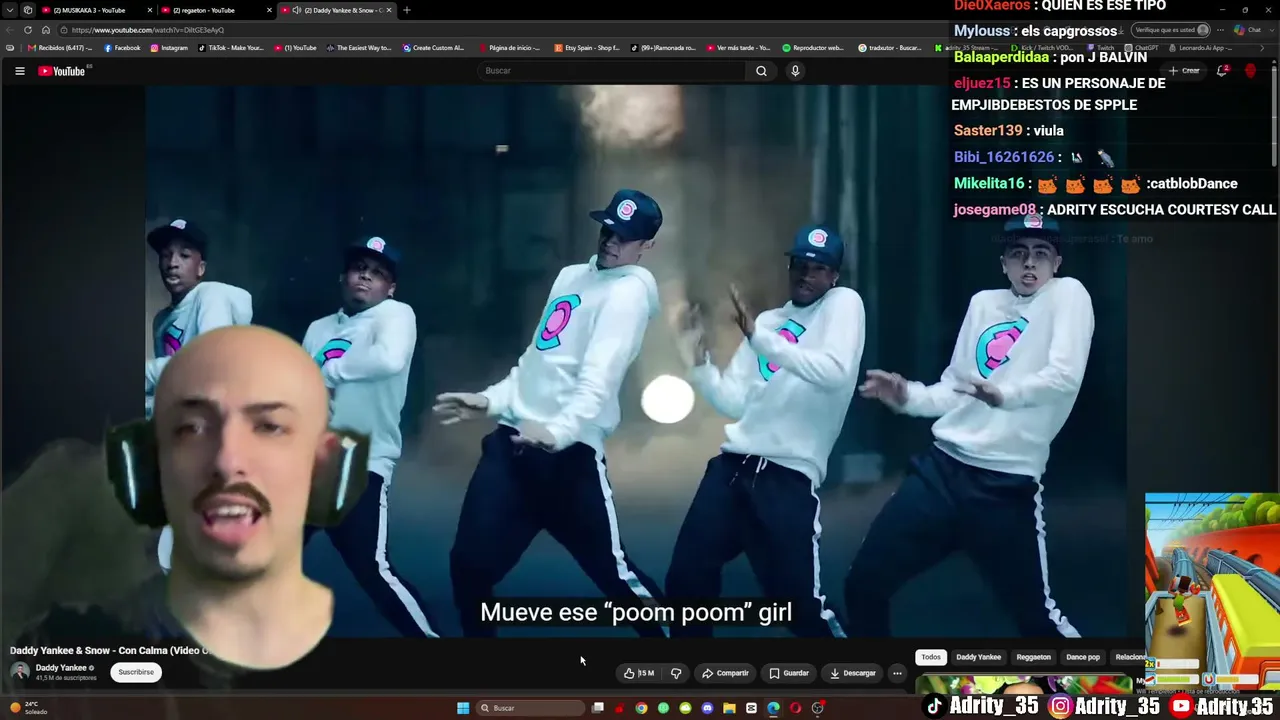Open the TikTok bookmark
The image size is (1280, 720).
231,48
